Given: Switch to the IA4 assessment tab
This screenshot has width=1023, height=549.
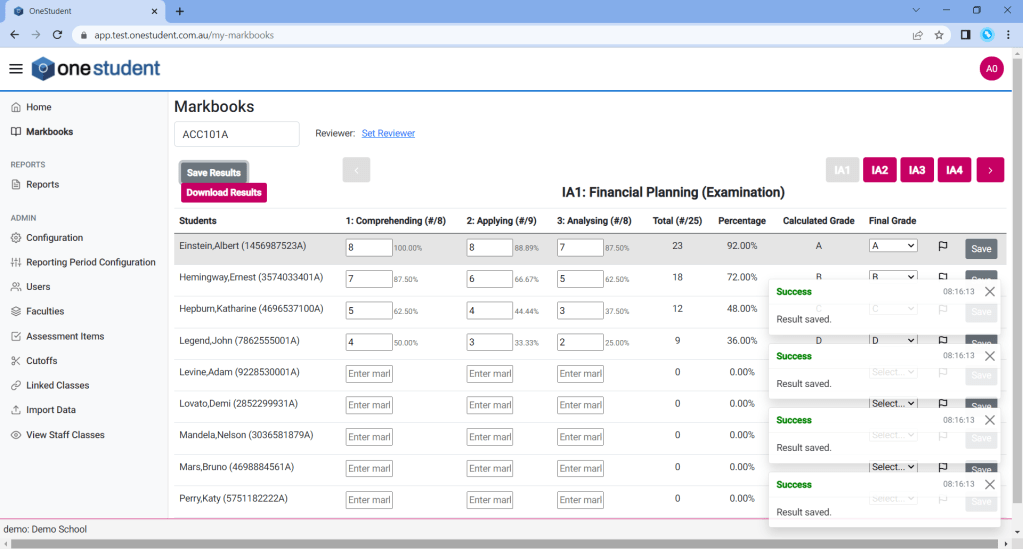Looking at the screenshot, I should 954,170.
